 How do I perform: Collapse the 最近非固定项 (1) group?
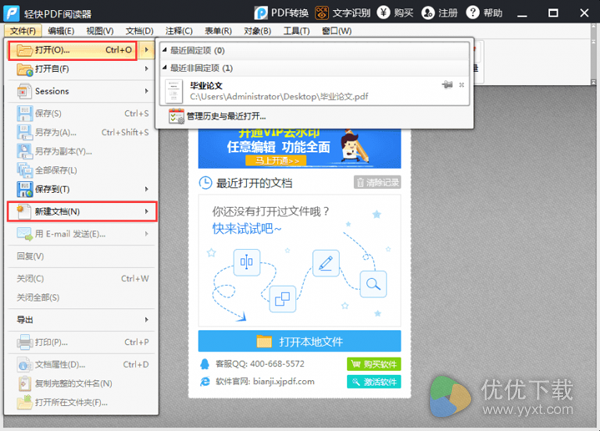click(165, 68)
